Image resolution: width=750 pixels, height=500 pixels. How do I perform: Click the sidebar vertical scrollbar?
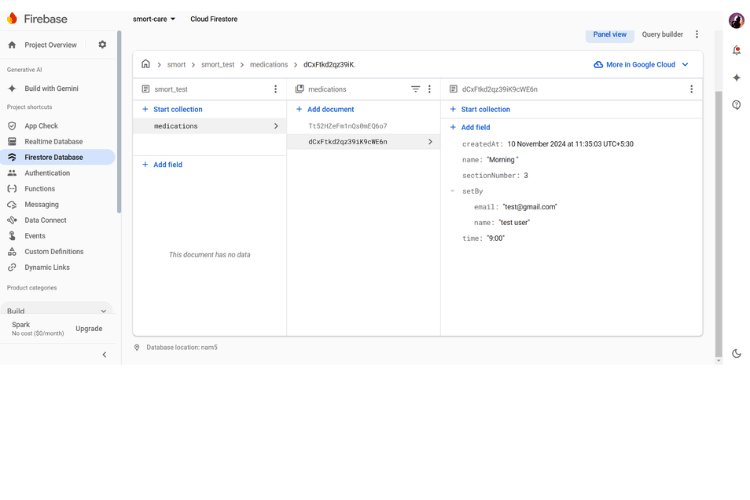119,122
